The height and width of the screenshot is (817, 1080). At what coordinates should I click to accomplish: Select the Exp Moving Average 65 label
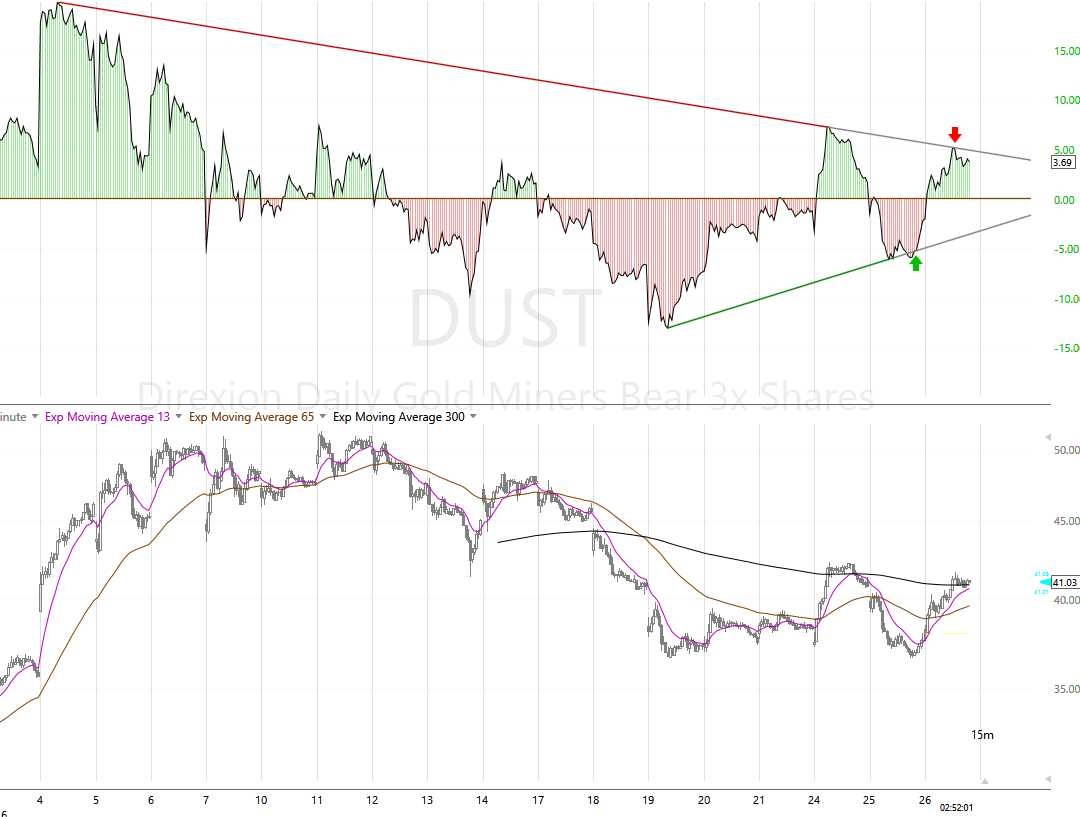(252, 417)
